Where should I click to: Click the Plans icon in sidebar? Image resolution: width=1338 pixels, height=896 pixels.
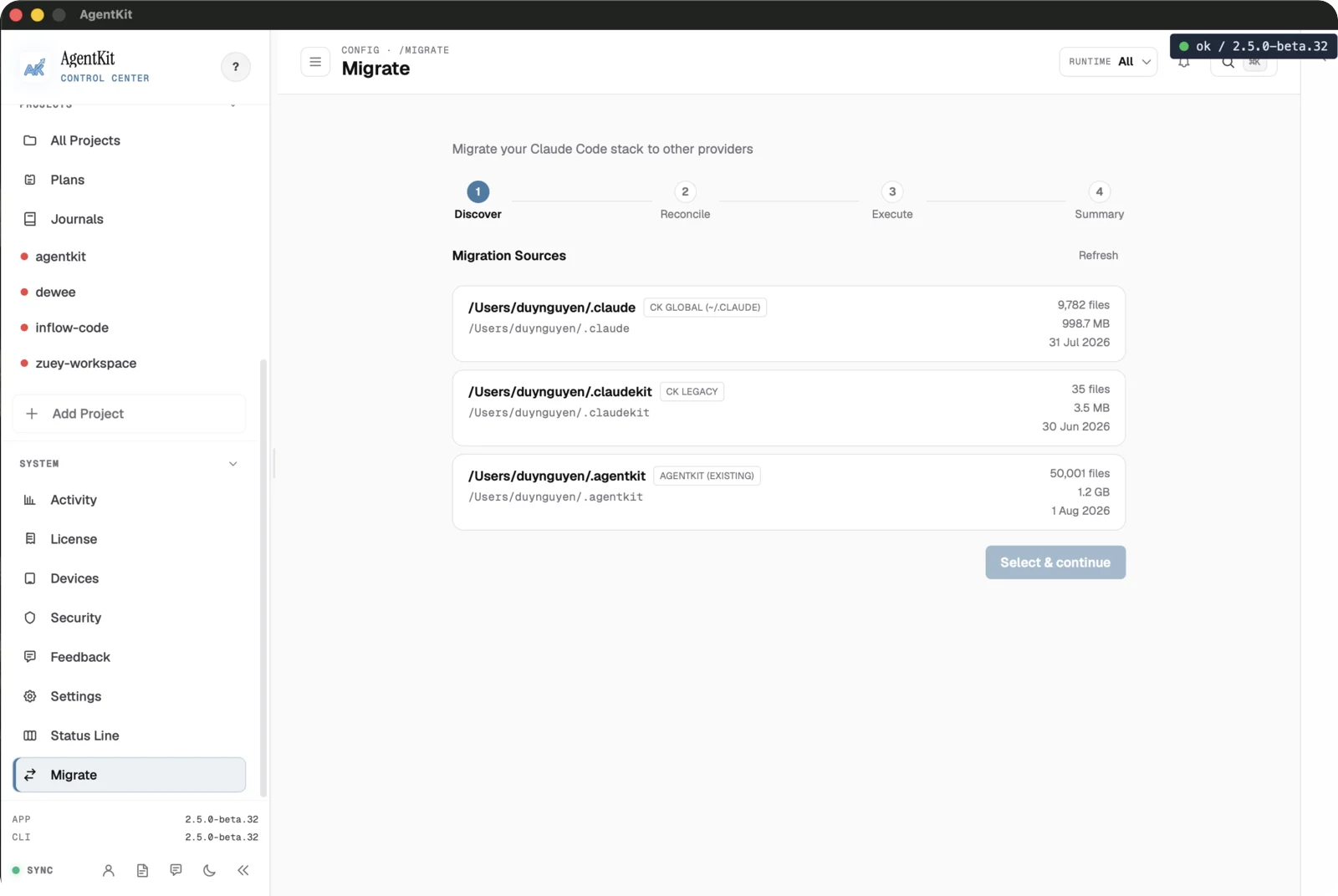[30, 180]
